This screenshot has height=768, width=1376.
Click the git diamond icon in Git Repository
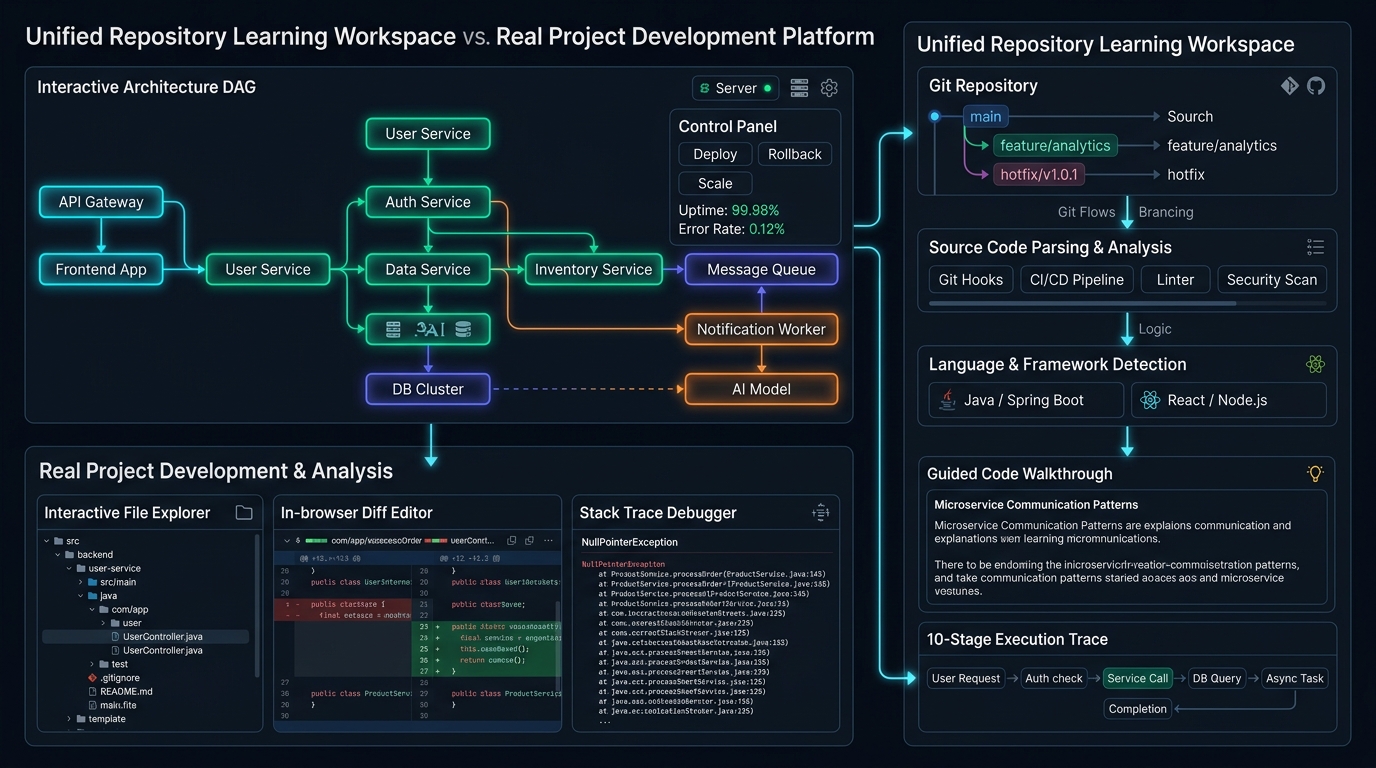point(1290,86)
